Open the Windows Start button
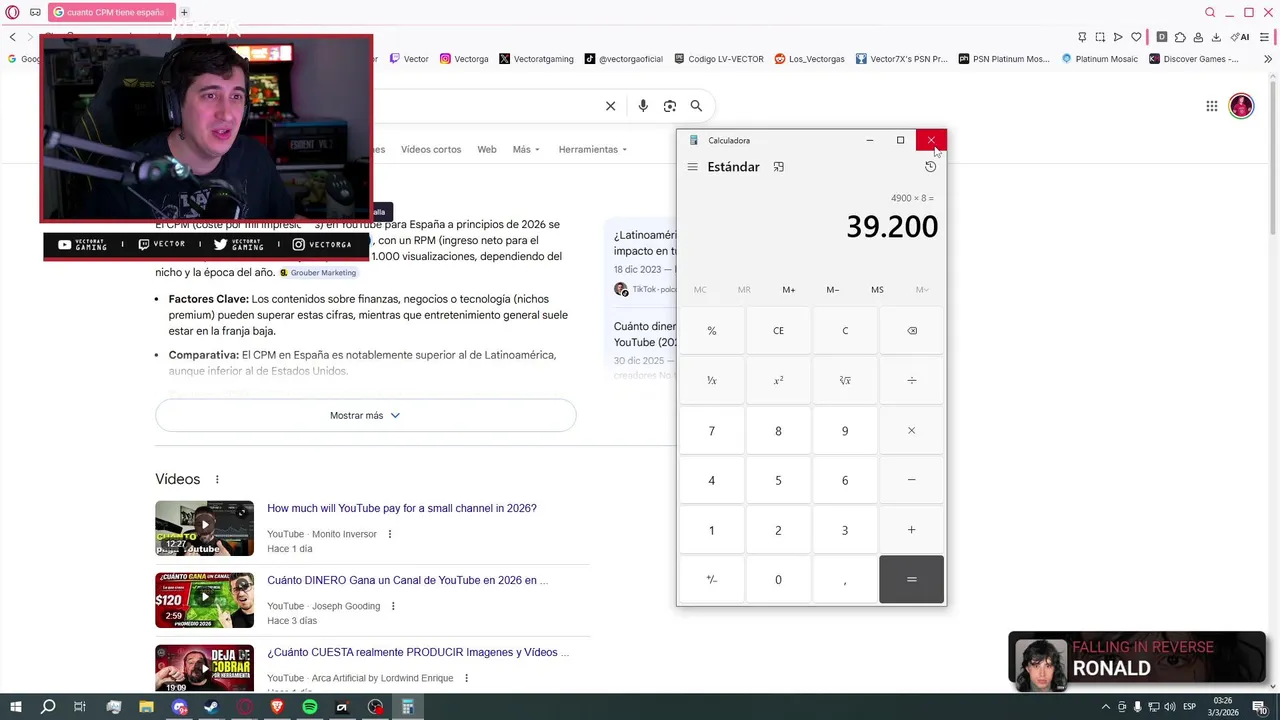1280x720 pixels. point(15,707)
